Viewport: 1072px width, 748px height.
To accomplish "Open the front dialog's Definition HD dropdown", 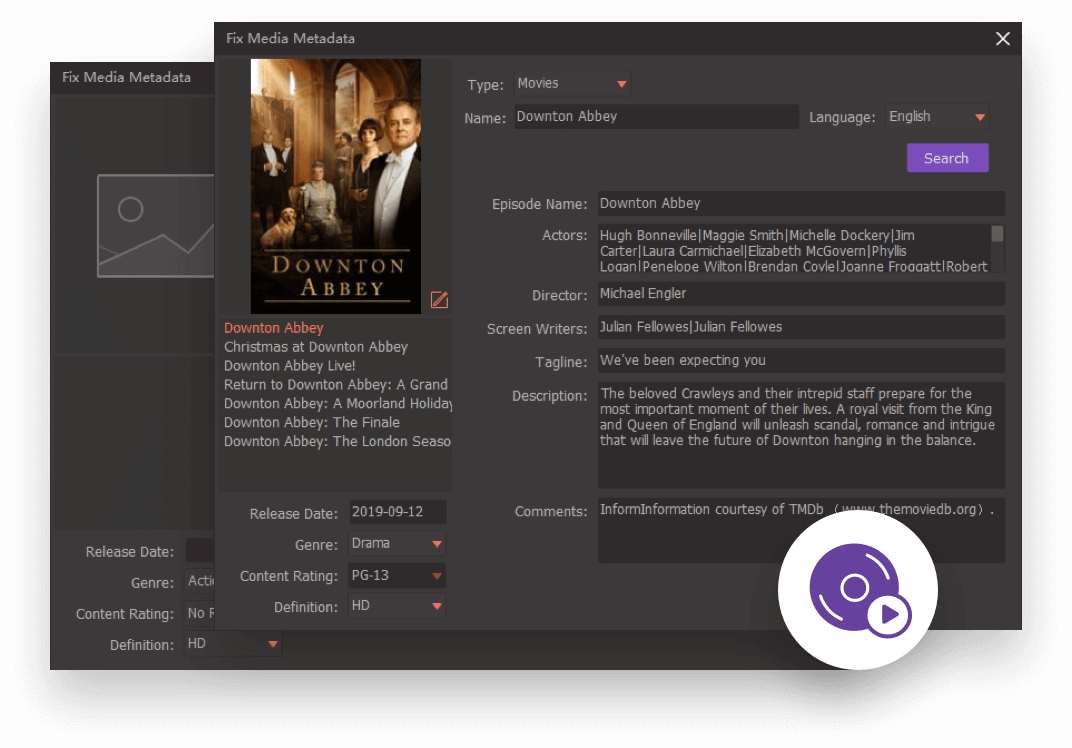I will pyautogui.click(x=397, y=606).
